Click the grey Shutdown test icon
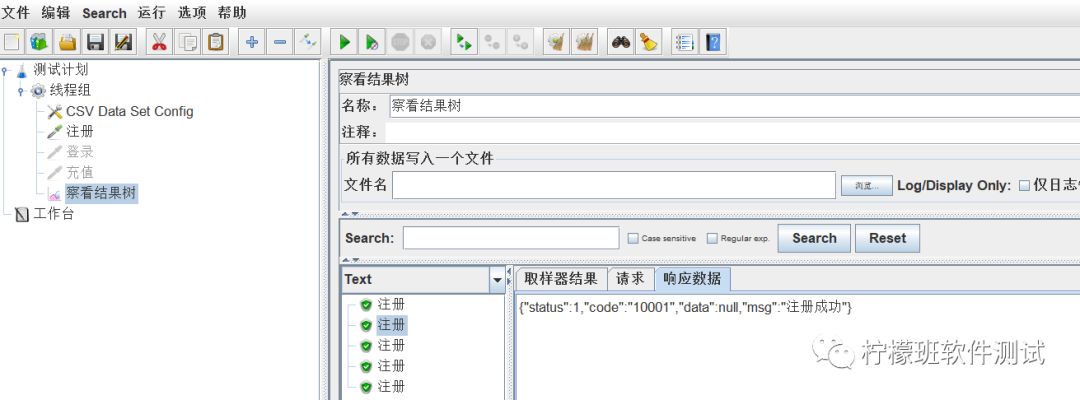Viewport: 1080px width, 400px height. pos(428,43)
